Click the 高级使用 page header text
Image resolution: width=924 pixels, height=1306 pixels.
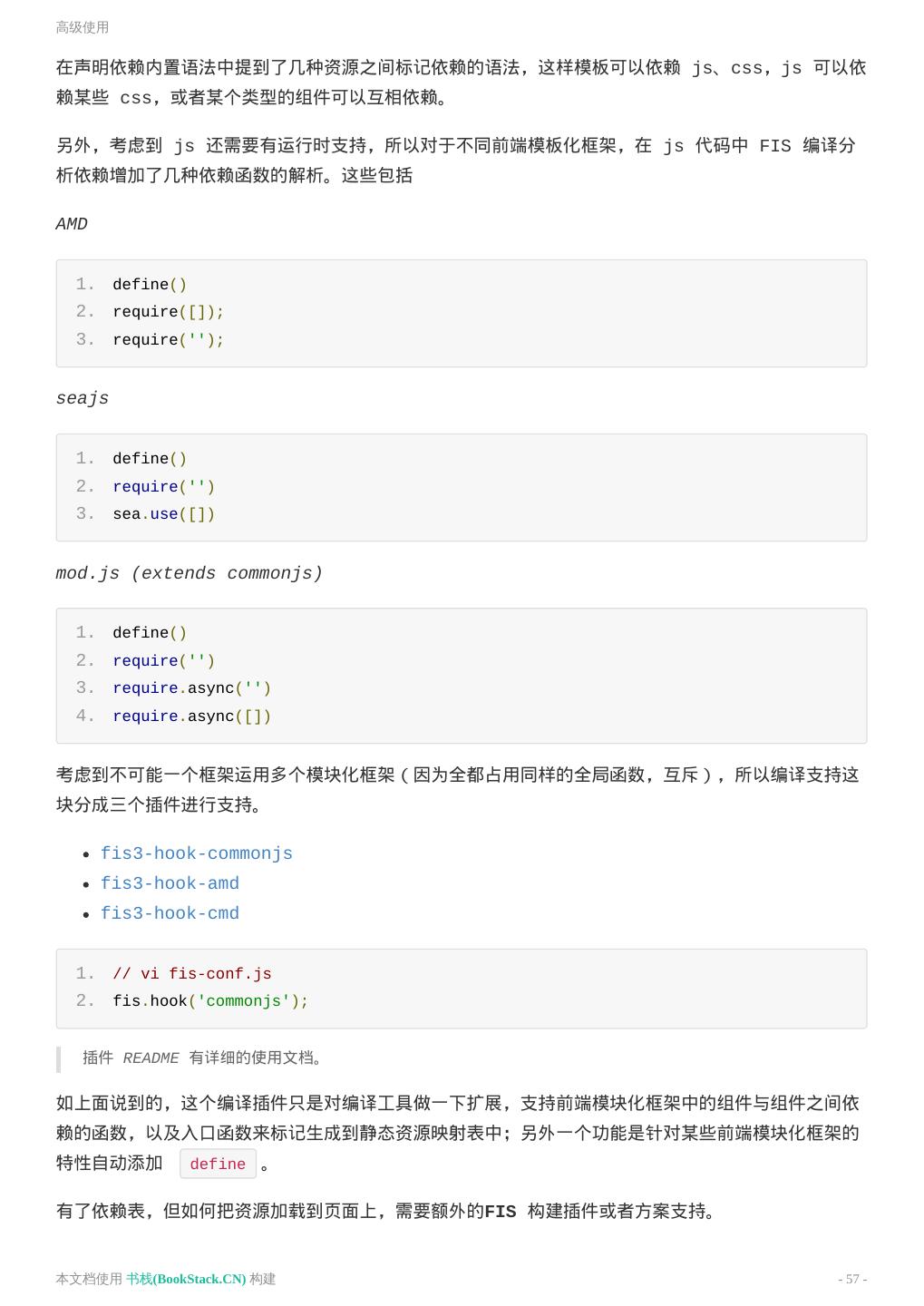click(x=83, y=28)
